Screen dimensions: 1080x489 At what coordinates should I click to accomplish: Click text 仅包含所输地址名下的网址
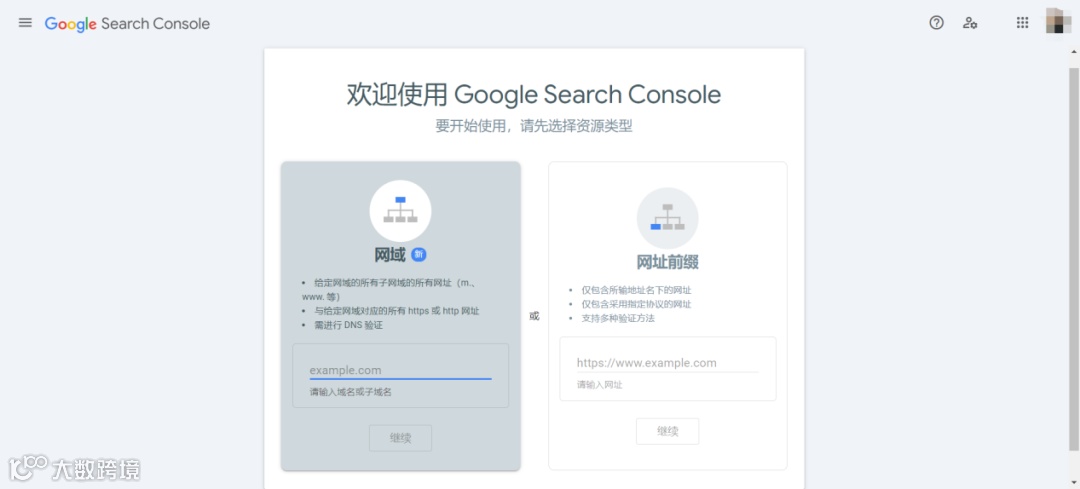(636, 290)
